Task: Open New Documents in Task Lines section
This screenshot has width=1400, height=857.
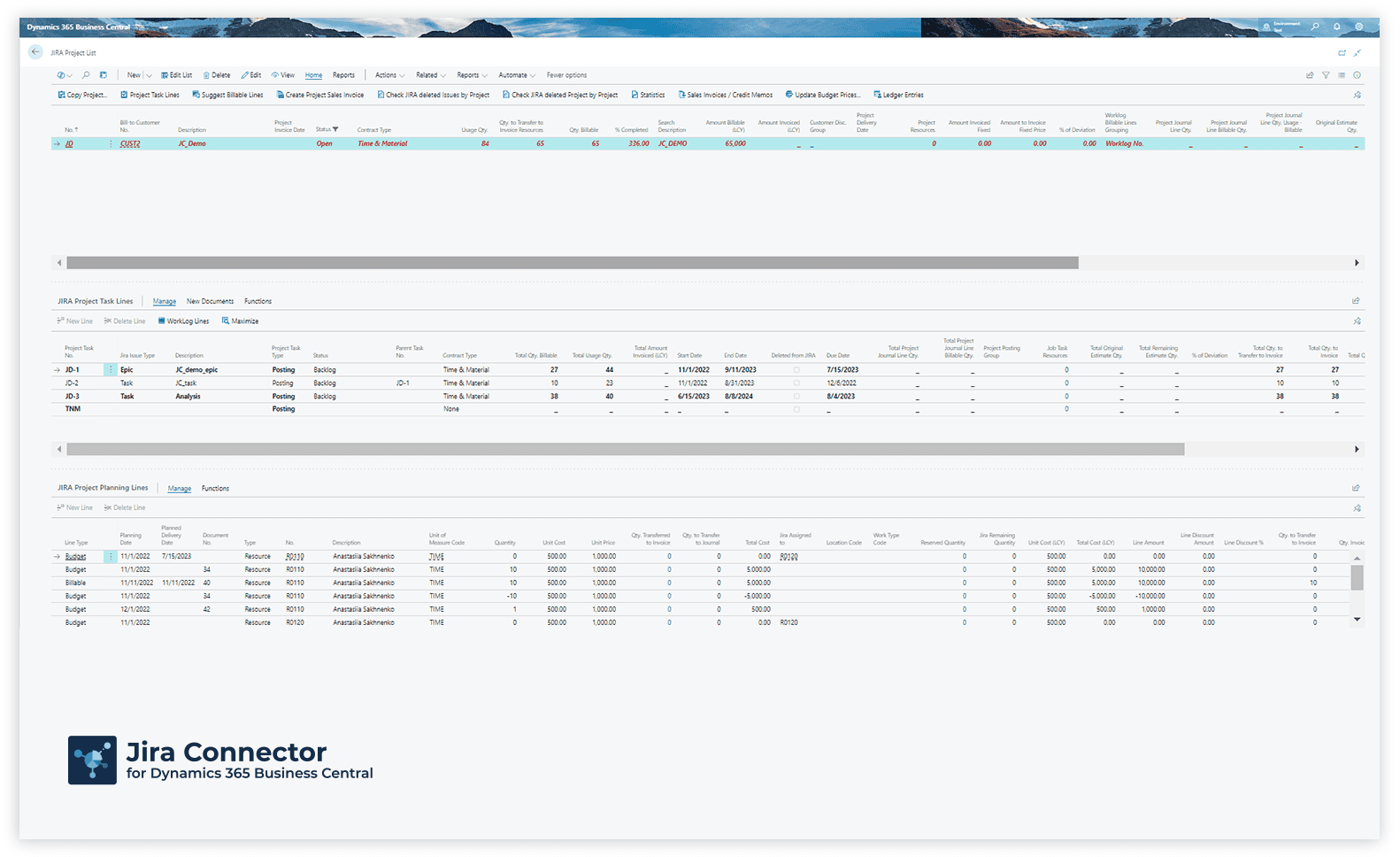Action: click(211, 302)
